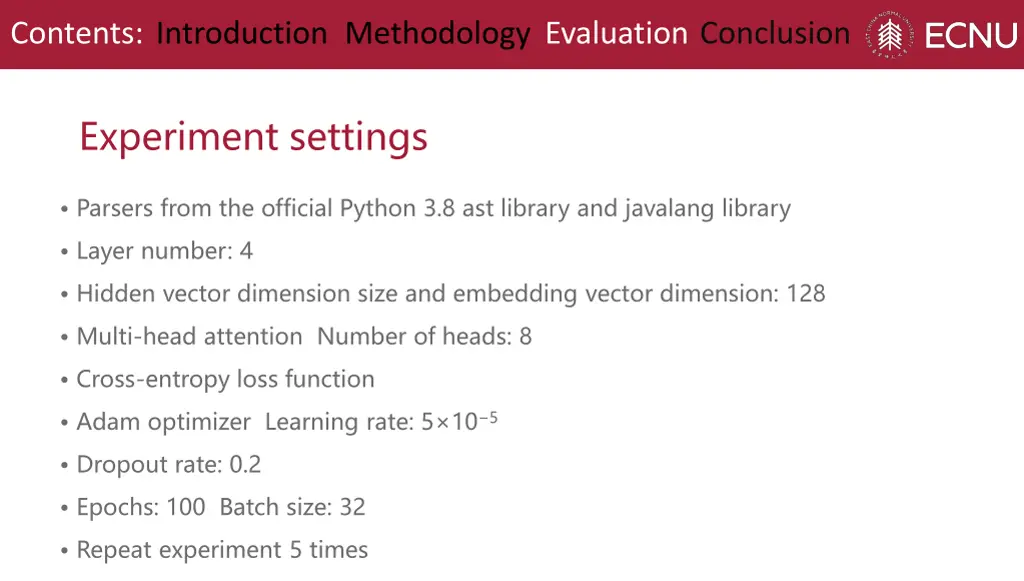The height and width of the screenshot is (581, 1024).
Task: Click the Contents: label in header
Action: click(x=76, y=33)
